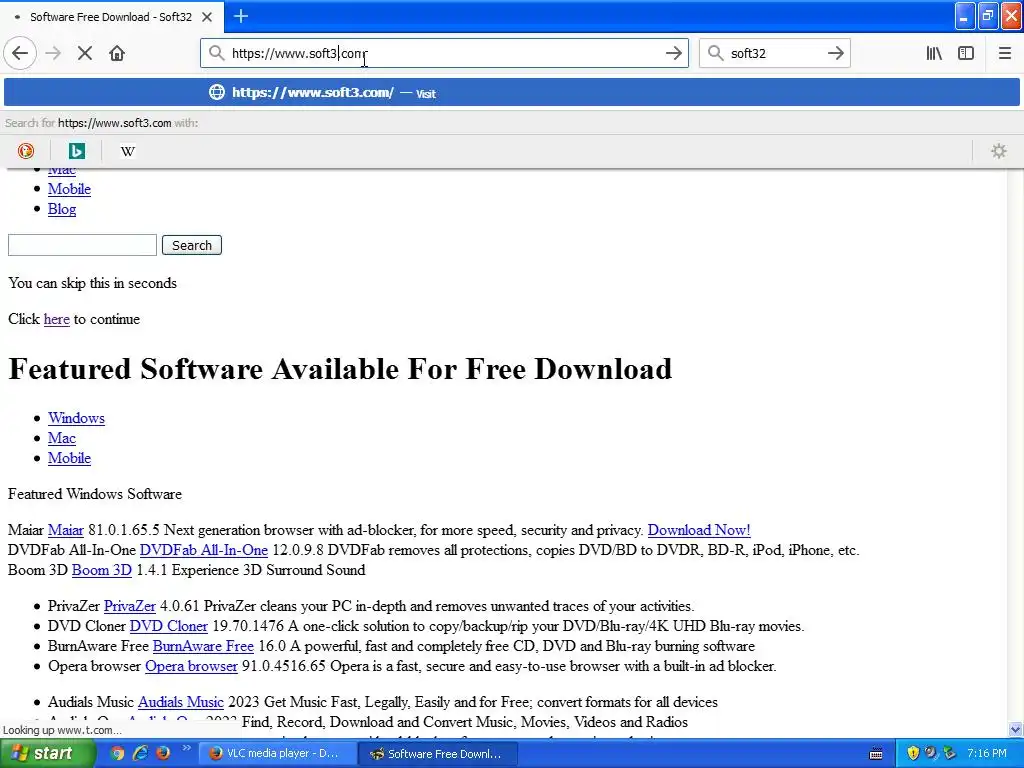Viewport: 1024px width, 768px height.
Task: Open the Boom 3D link
Action: coord(102,570)
